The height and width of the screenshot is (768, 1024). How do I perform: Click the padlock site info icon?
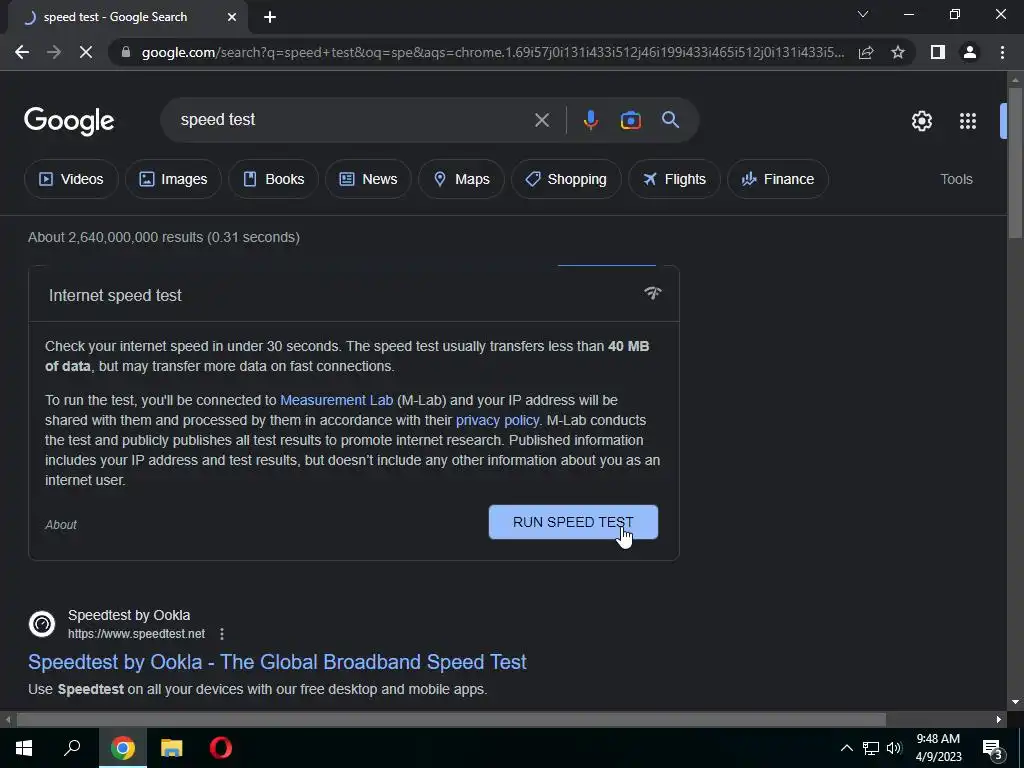pyautogui.click(x=126, y=52)
